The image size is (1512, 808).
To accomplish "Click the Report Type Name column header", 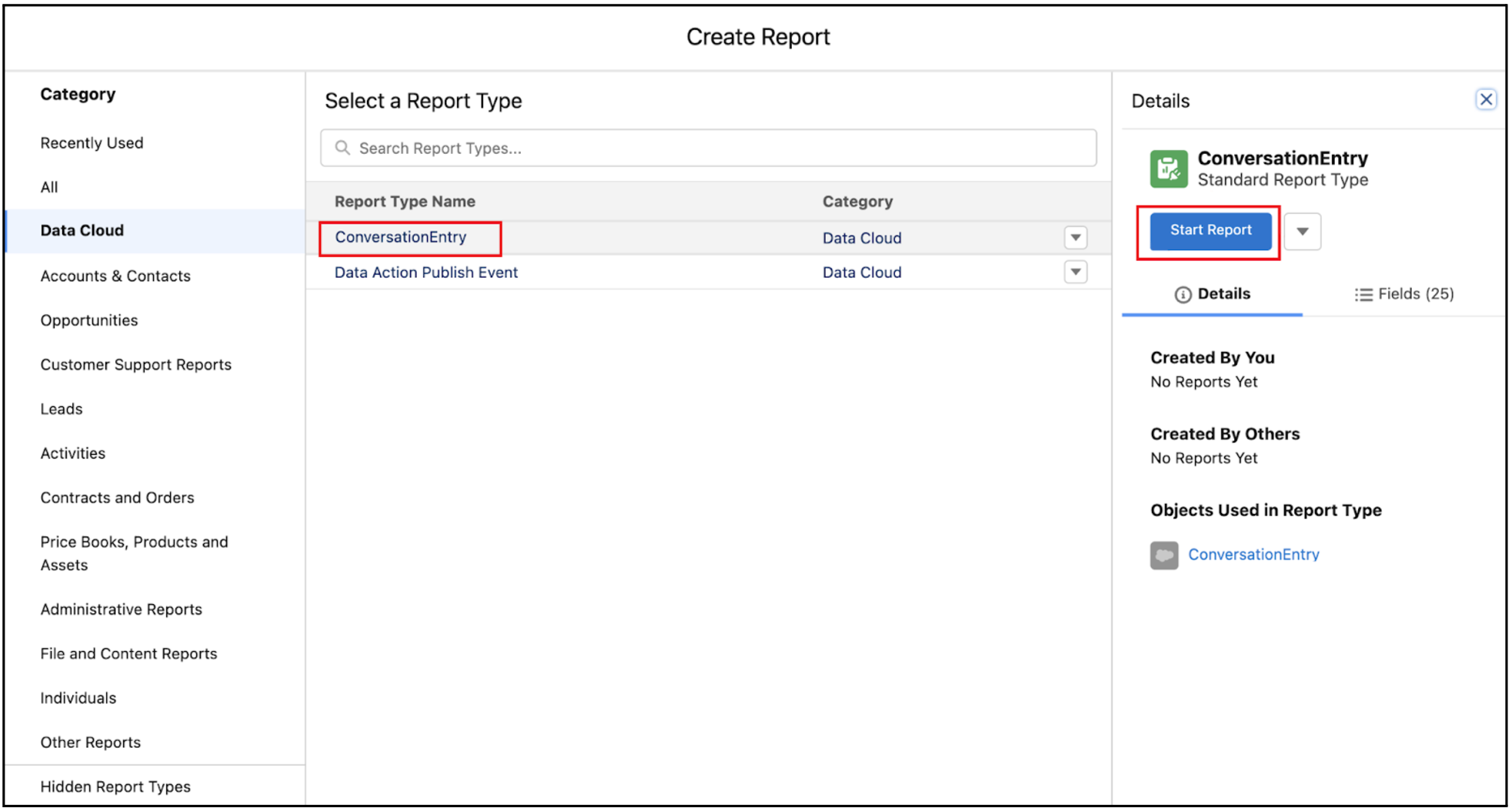I will point(405,202).
